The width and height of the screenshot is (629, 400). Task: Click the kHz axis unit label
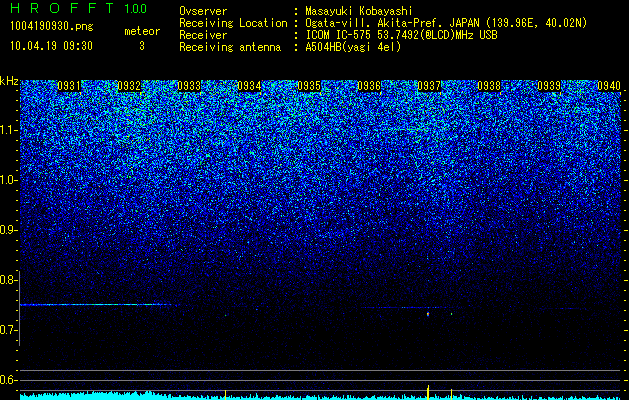(9, 81)
